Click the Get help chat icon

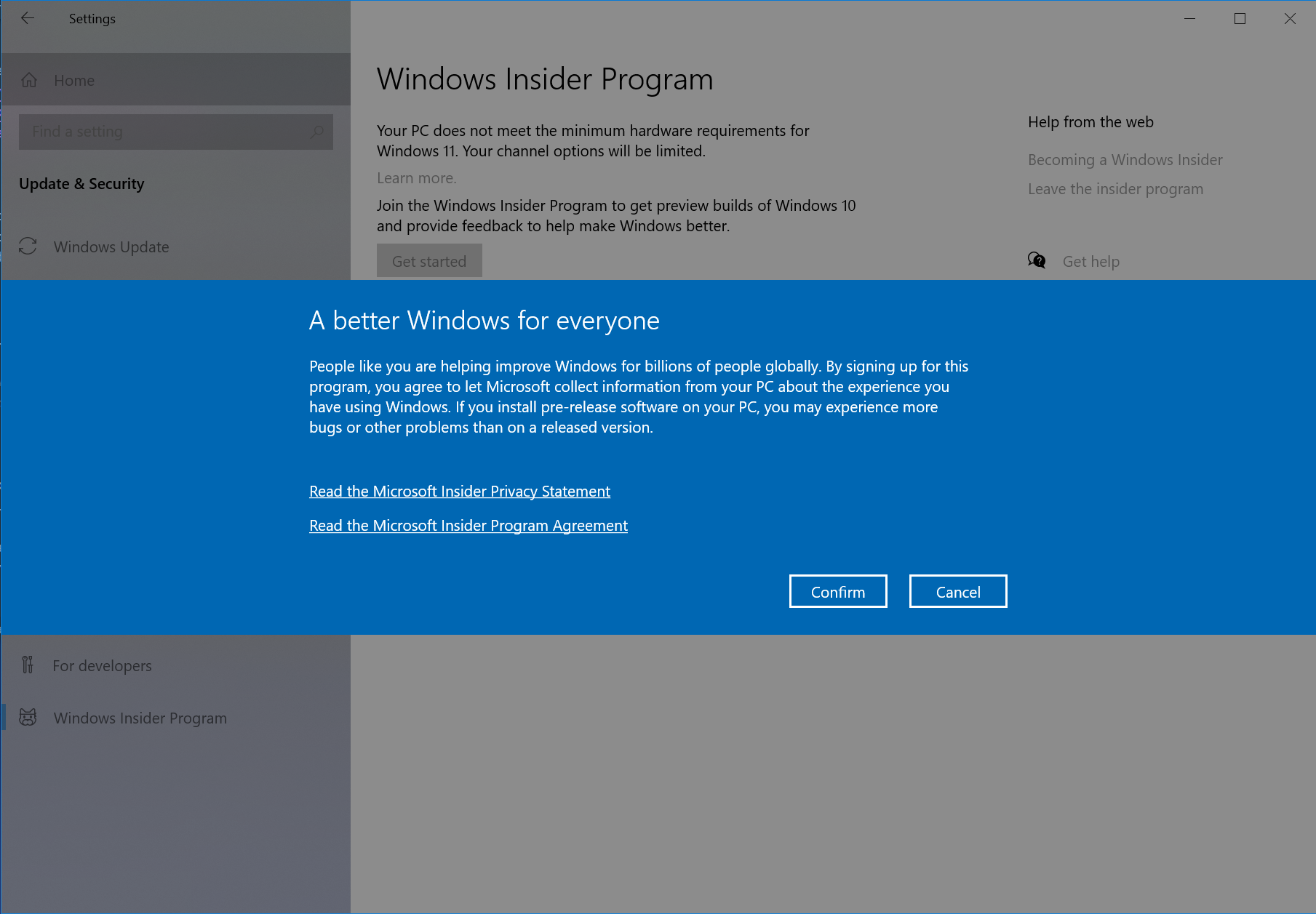[x=1036, y=261]
